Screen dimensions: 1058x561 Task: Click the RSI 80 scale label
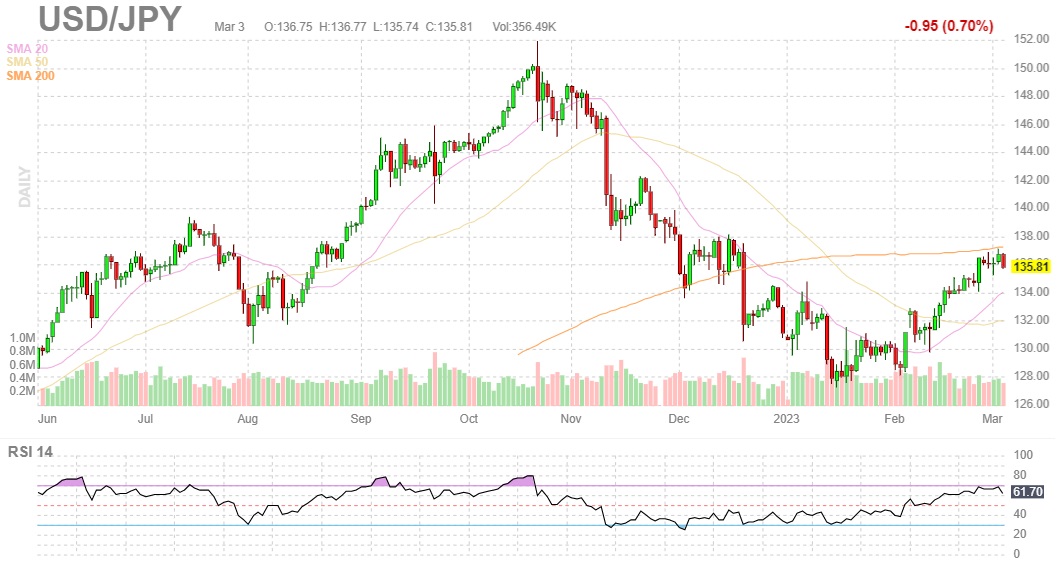click(1020, 475)
